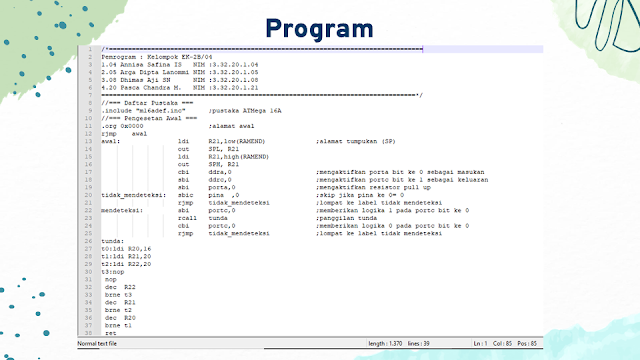Click the "Ln : 1" status bar entry
Image resolution: width=640 pixels, height=360 pixels.
(x=480, y=344)
